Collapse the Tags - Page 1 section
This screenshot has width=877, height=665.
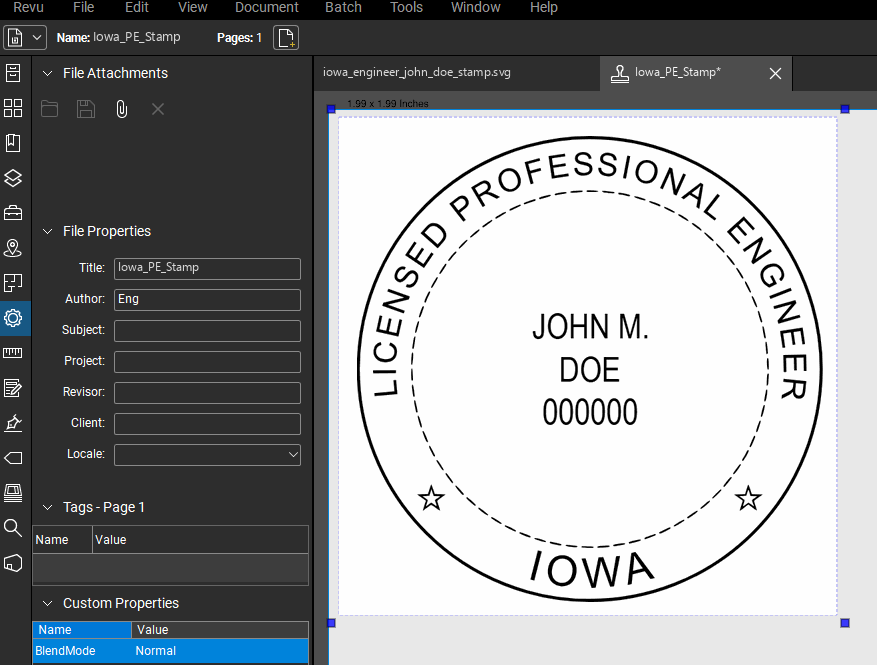(48, 507)
